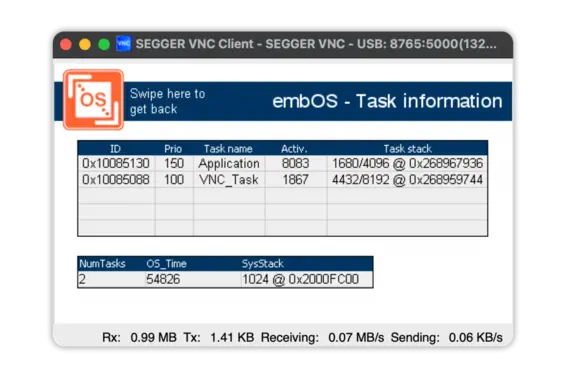Click the Tx 1.41 KB status entry

(219, 338)
